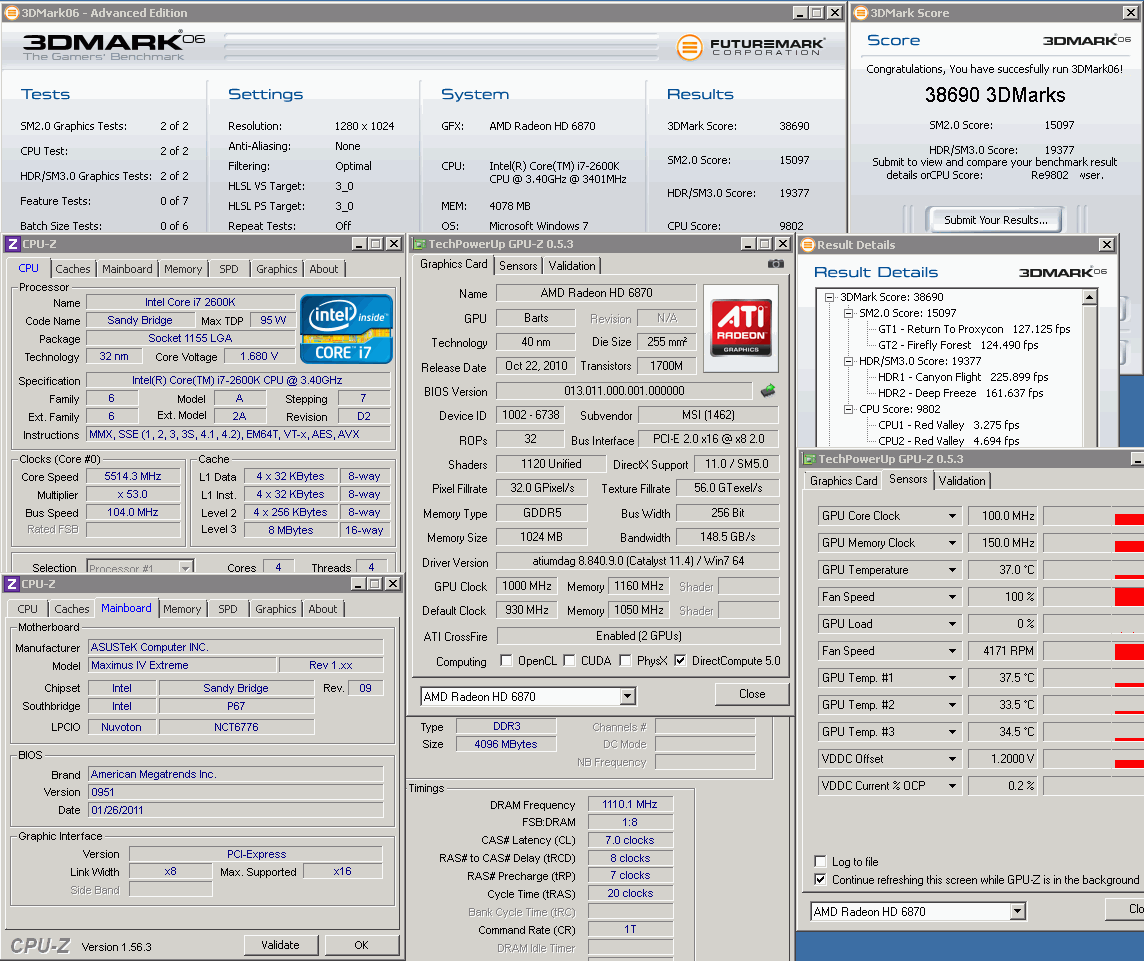
Task: Click the Futuremark Corporation logo
Action: coord(751,47)
